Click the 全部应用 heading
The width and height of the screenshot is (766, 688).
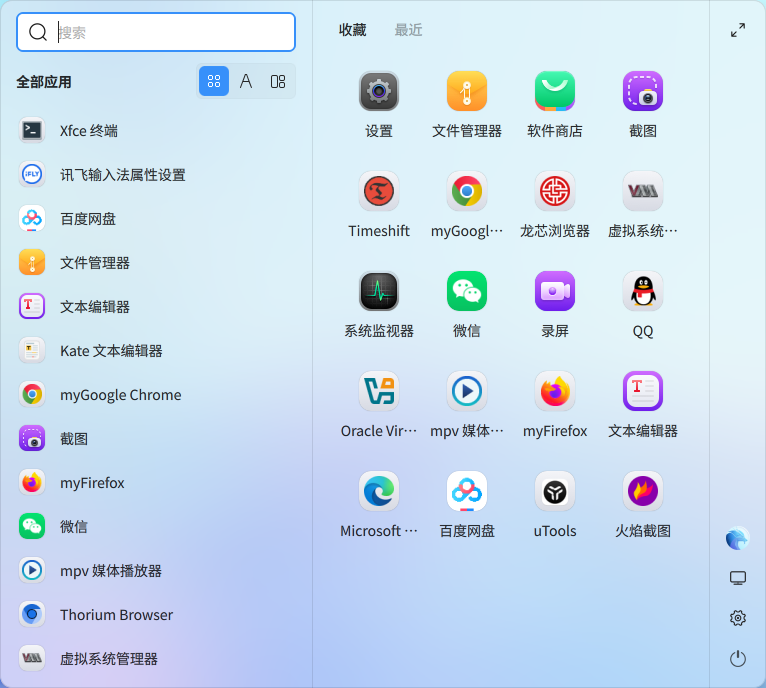coord(44,82)
